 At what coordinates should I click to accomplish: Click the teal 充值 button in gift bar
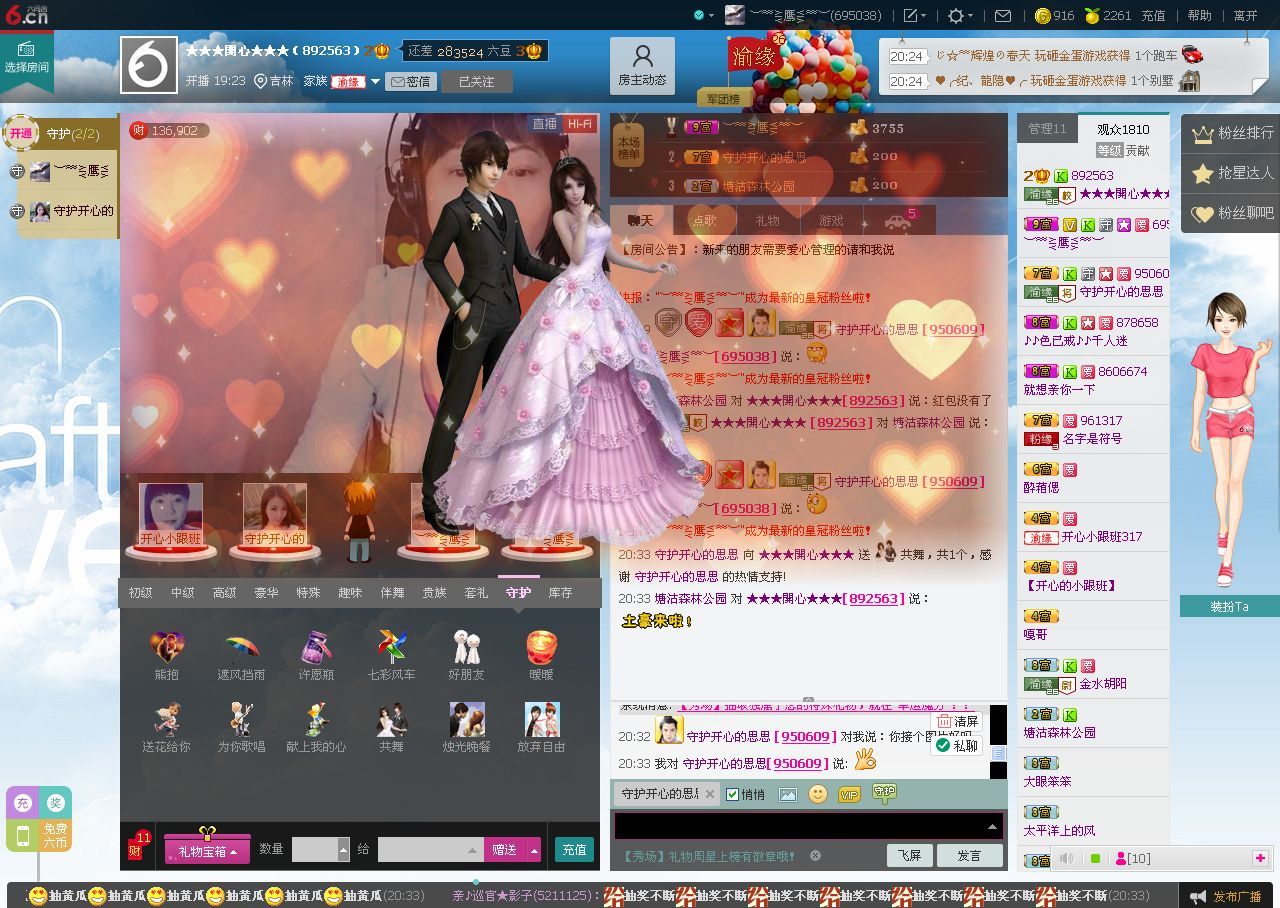(x=574, y=850)
